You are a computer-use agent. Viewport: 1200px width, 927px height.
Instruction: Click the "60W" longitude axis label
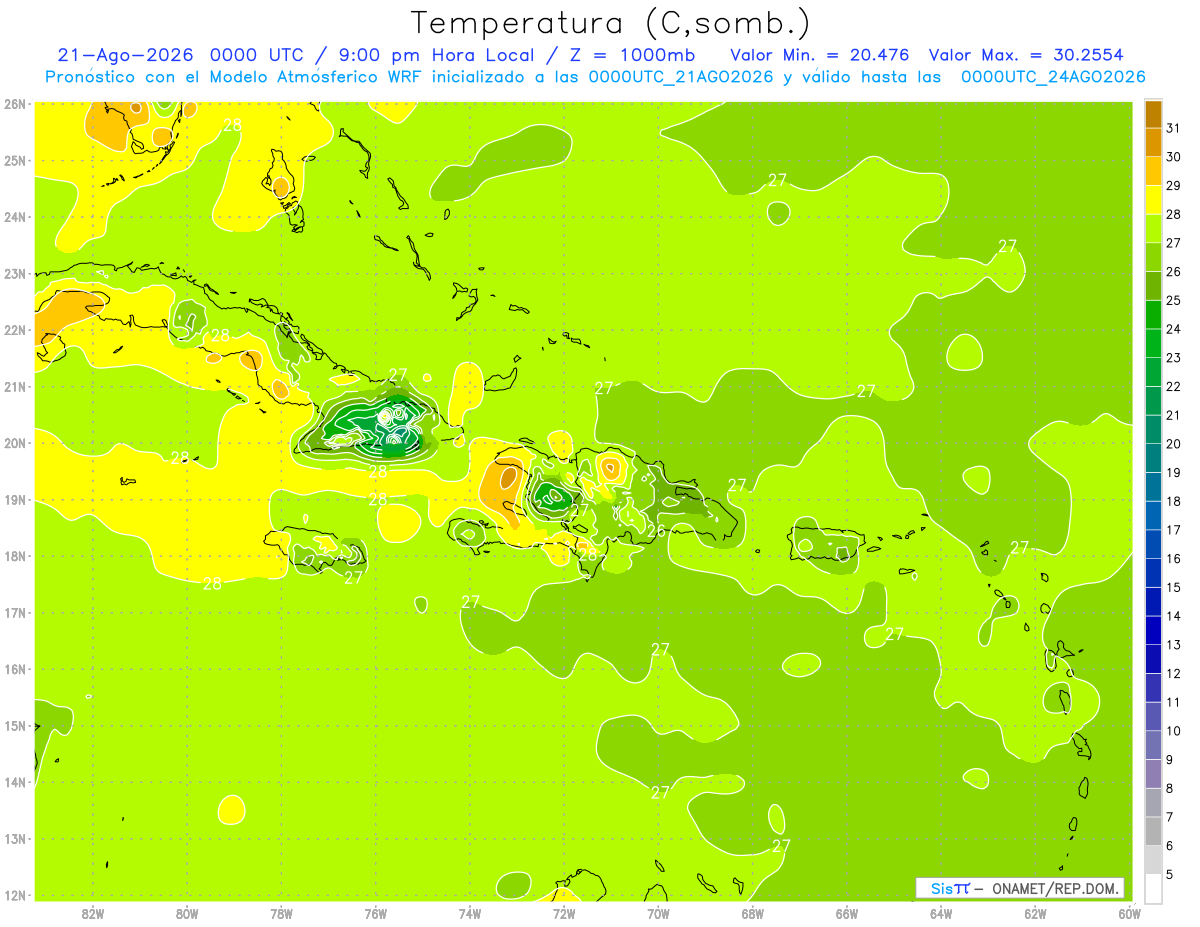(x=1129, y=913)
